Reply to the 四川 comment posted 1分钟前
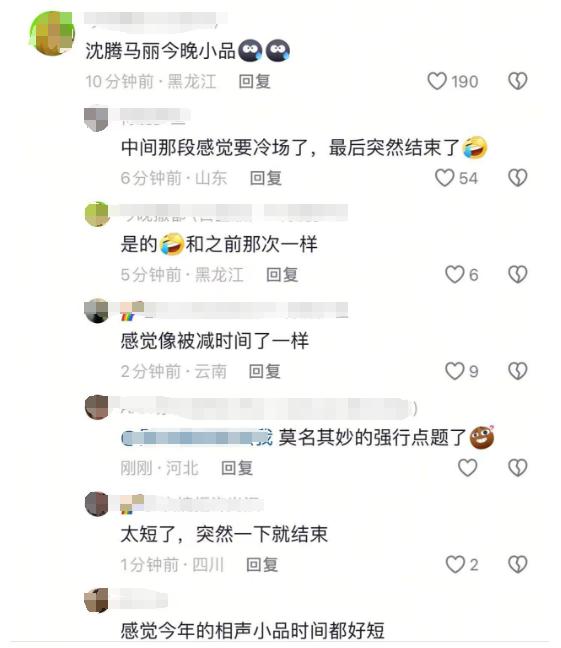Image resolution: width=561 pixels, height=648 pixels. 262,565
